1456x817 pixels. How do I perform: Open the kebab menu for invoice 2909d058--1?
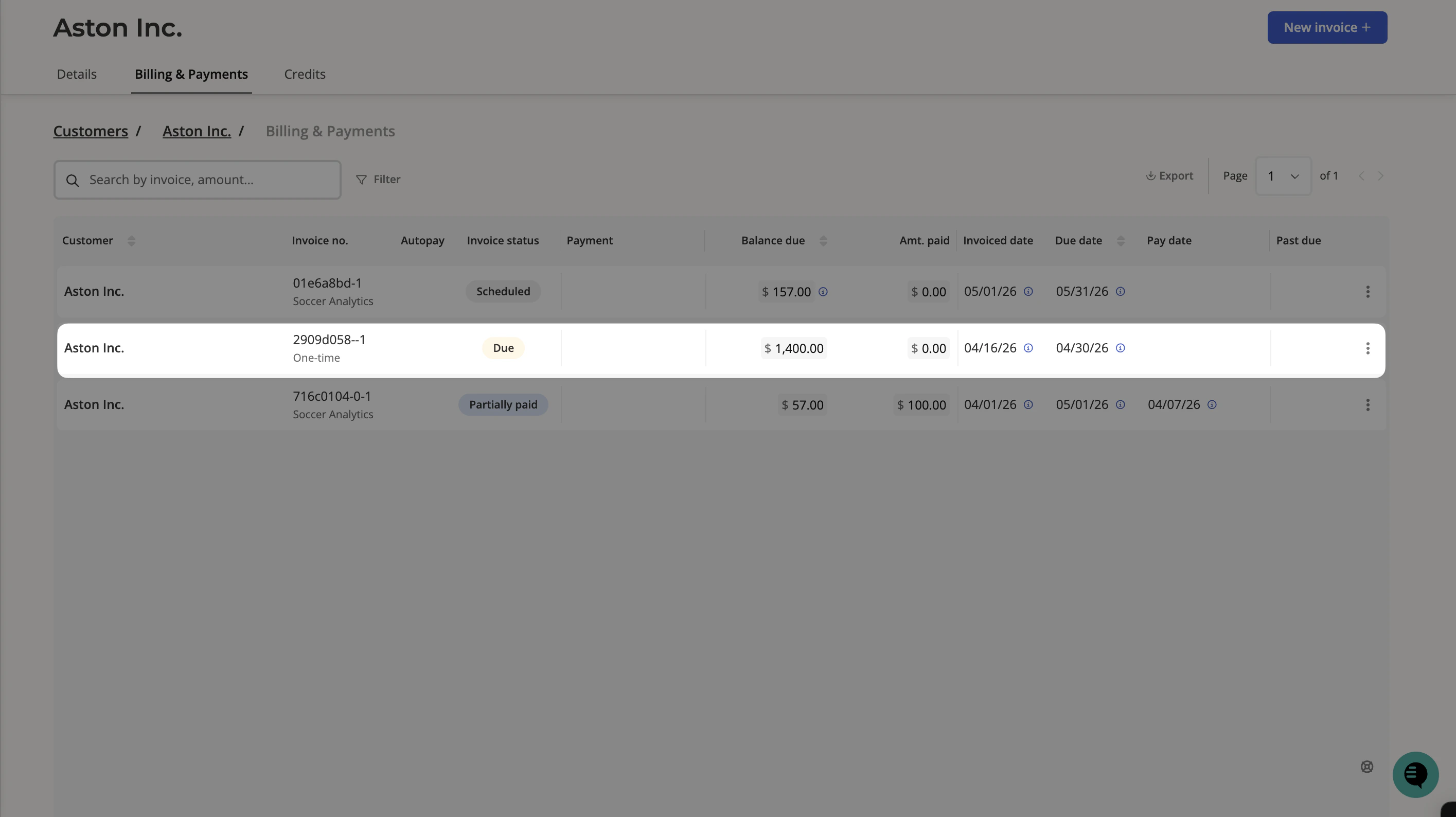(1368, 348)
